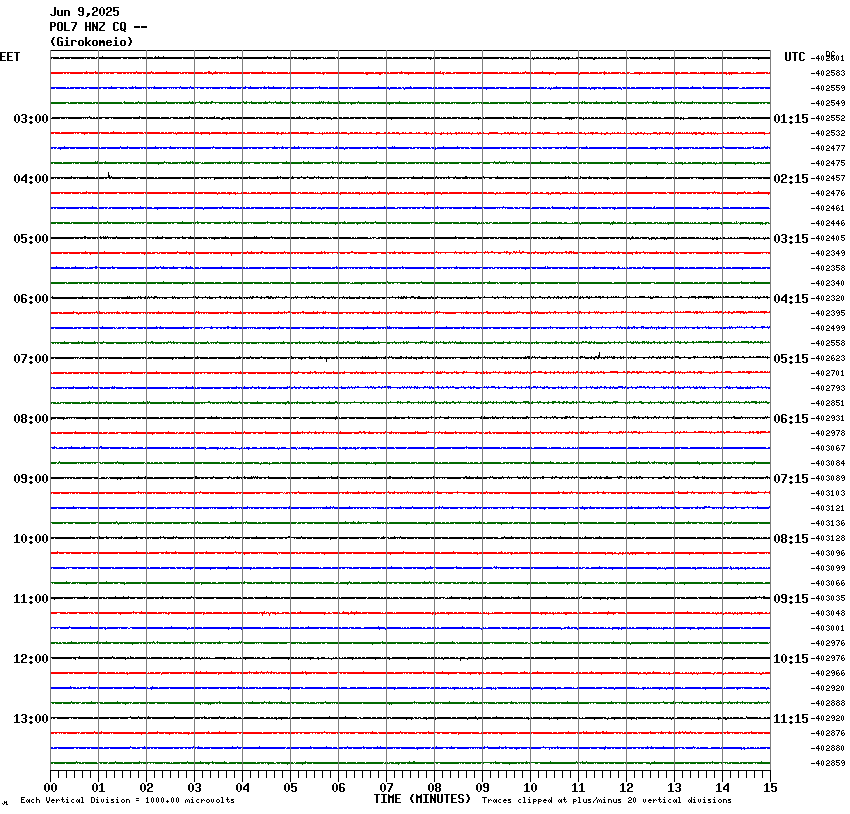
Task: Select the 15 minute axis label
Action: (770, 787)
